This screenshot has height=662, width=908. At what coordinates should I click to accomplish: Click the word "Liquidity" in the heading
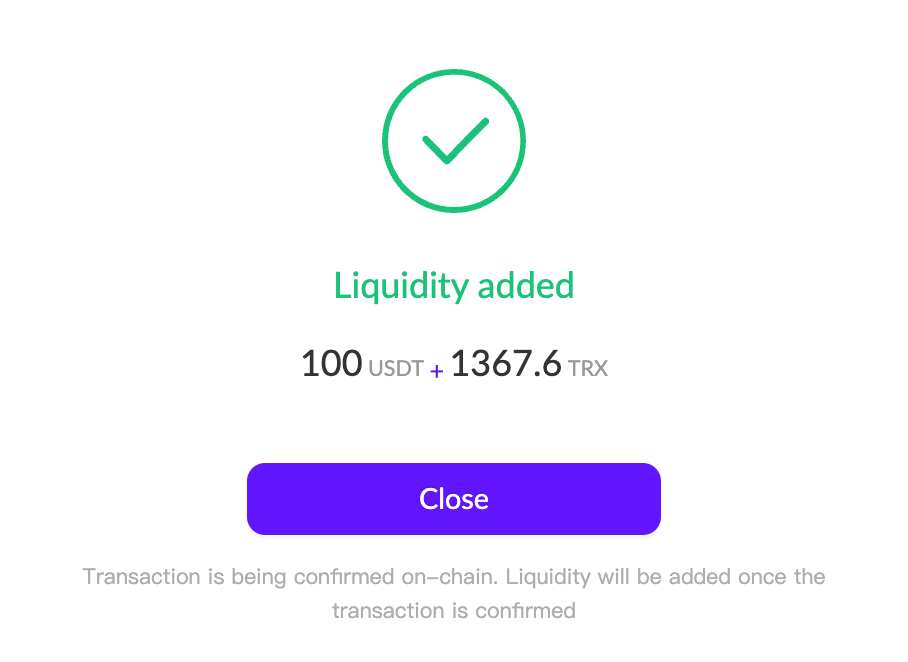(x=401, y=286)
